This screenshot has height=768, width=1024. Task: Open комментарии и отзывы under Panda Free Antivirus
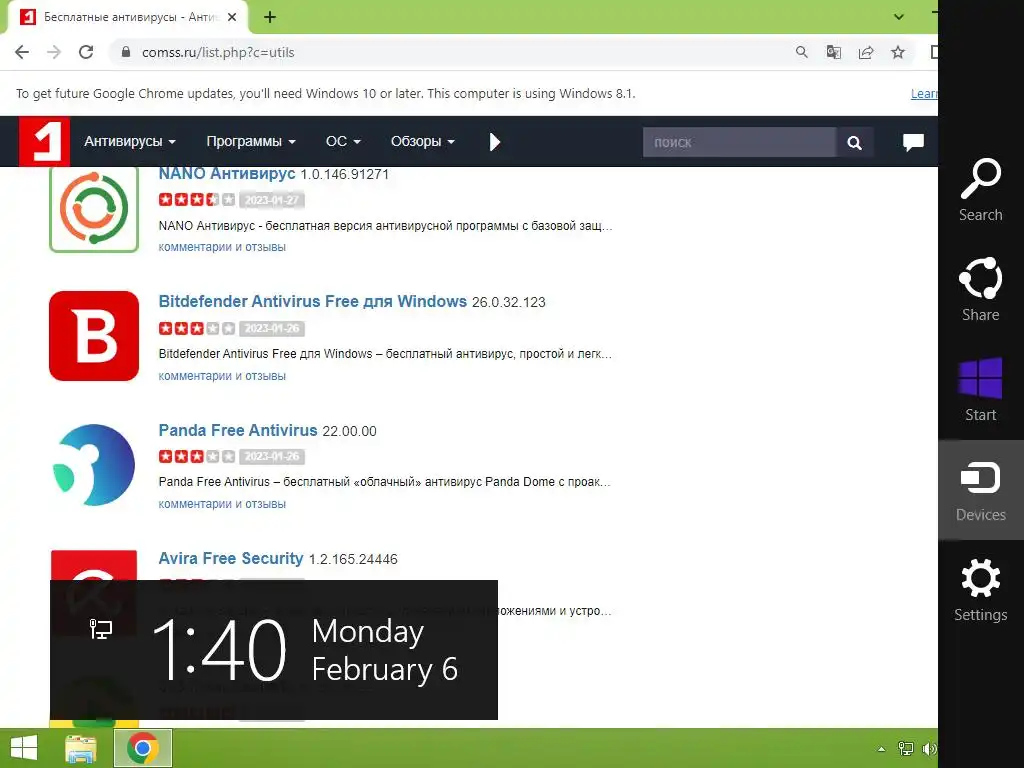222,504
